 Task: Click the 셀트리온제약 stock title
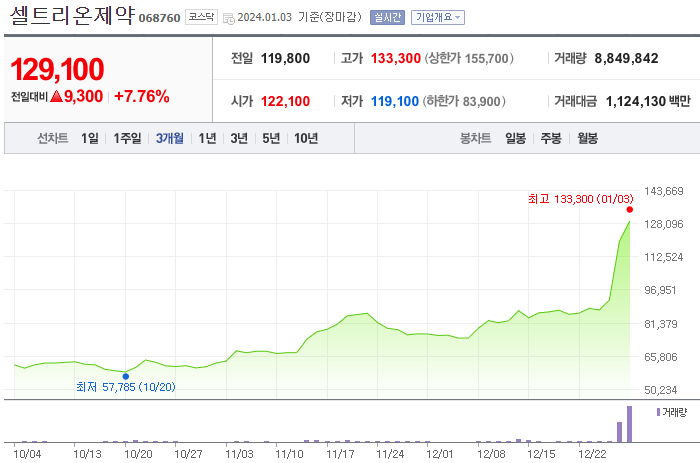pyautogui.click(x=72, y=16)
